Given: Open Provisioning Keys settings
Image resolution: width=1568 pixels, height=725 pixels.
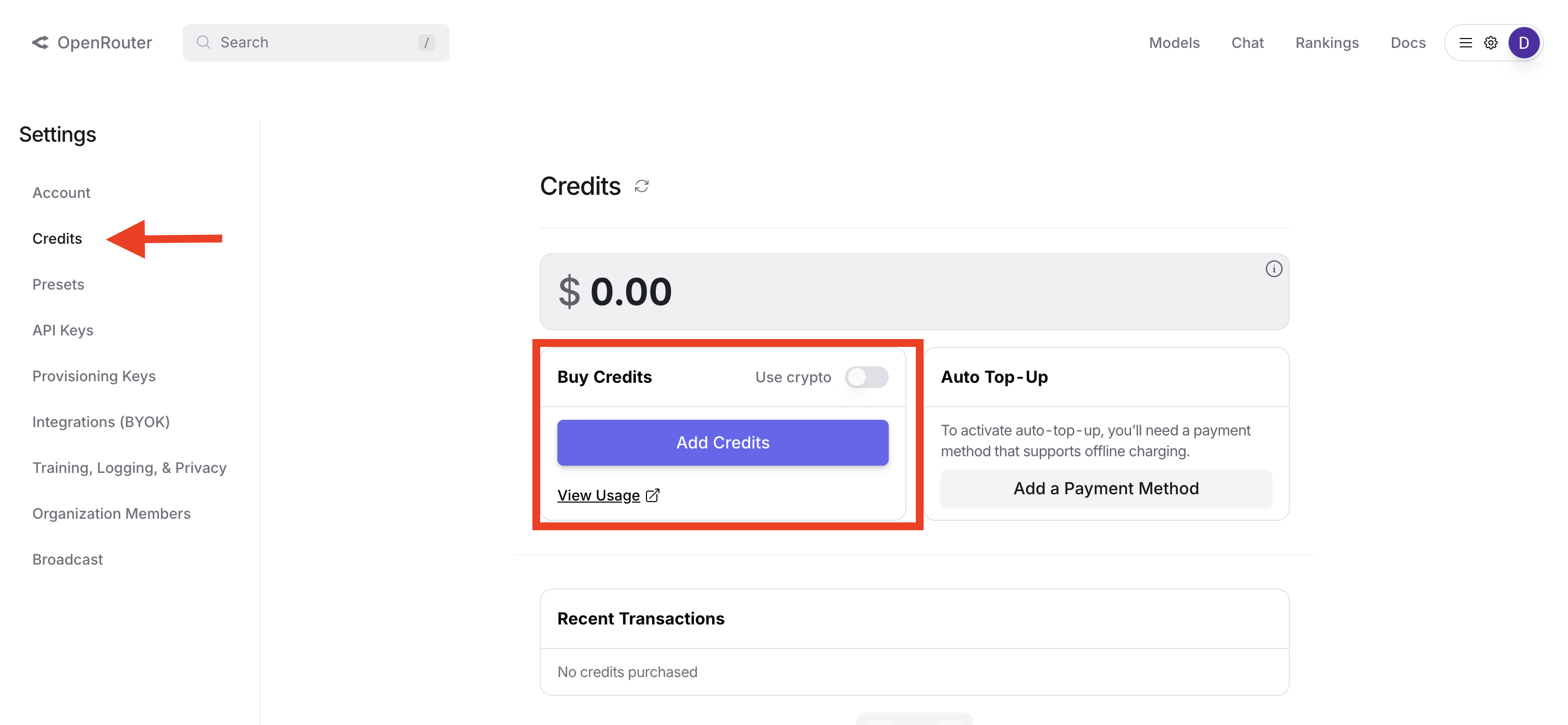Looking at the screenshot, I should pyautogui.click(x=94, y=376).
